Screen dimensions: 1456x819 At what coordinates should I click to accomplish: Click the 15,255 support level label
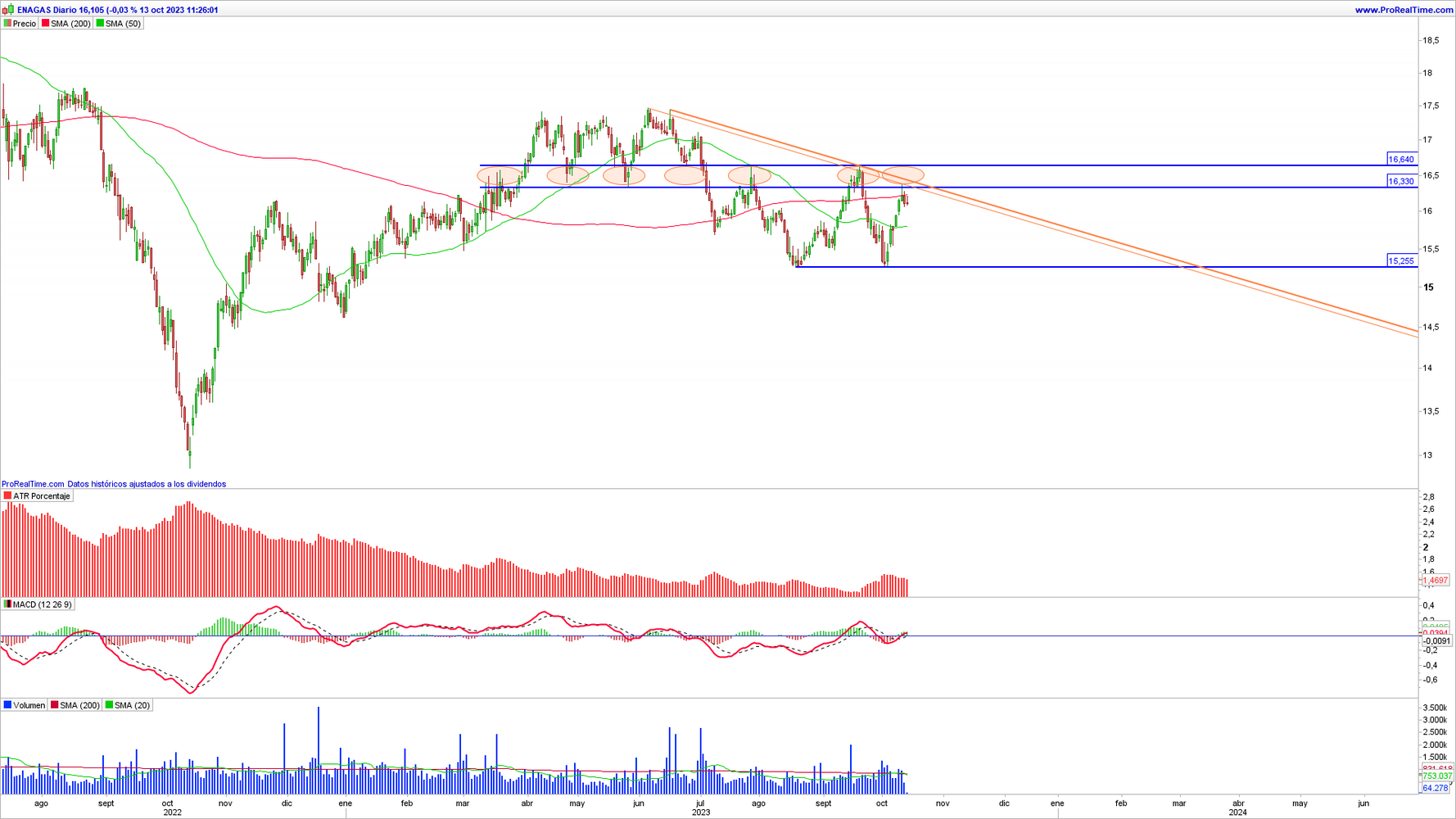click(x=1401, y=261)
